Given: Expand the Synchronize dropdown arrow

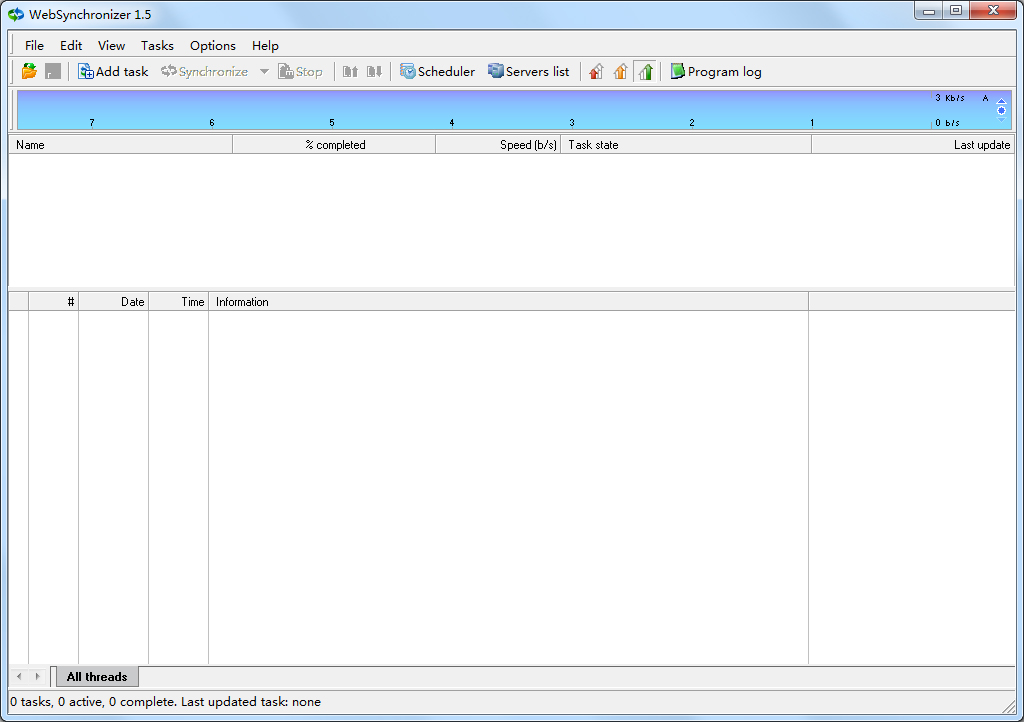Looking at the screenshot, I should [264, 71].
